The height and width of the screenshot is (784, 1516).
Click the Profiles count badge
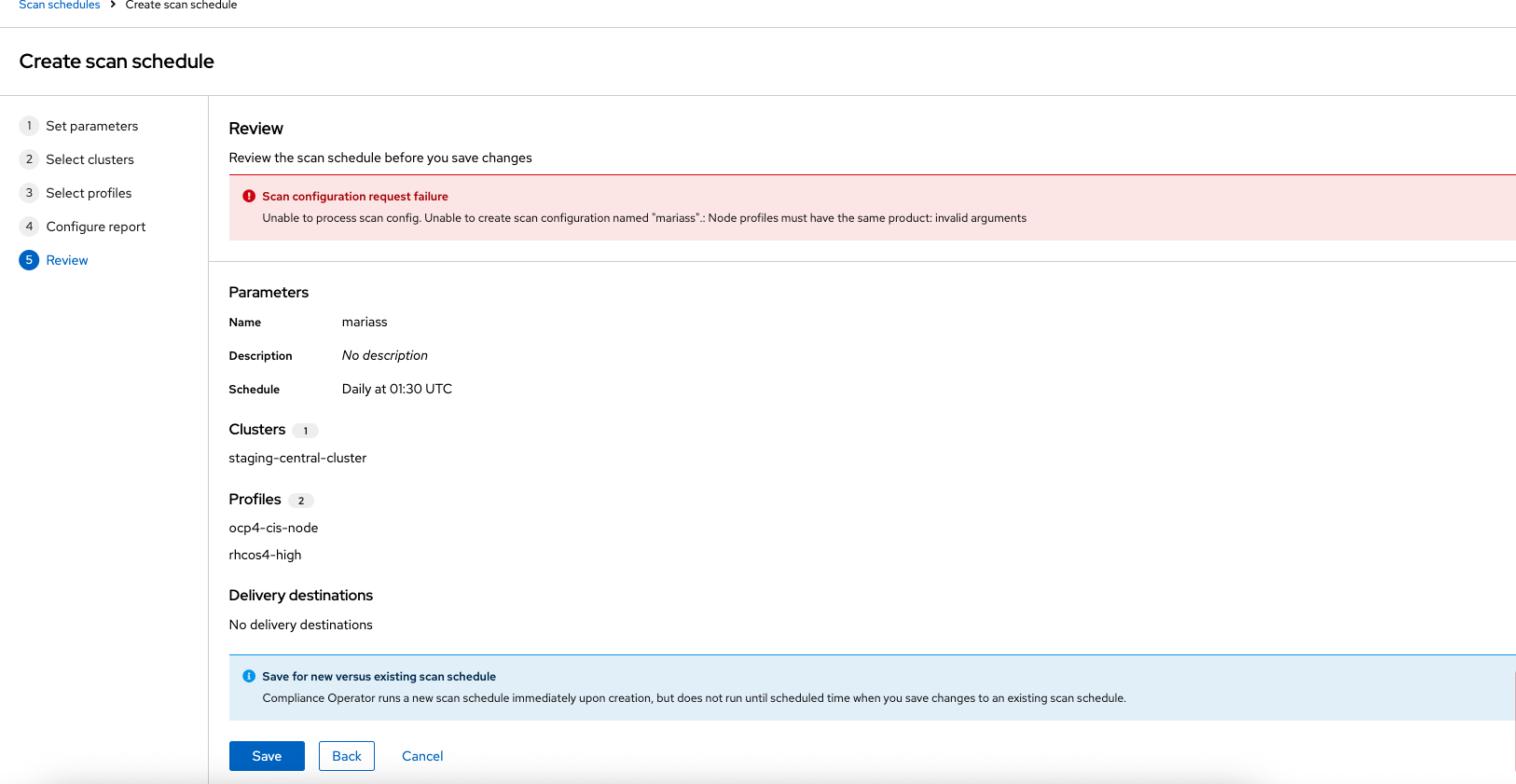(300, 501)
